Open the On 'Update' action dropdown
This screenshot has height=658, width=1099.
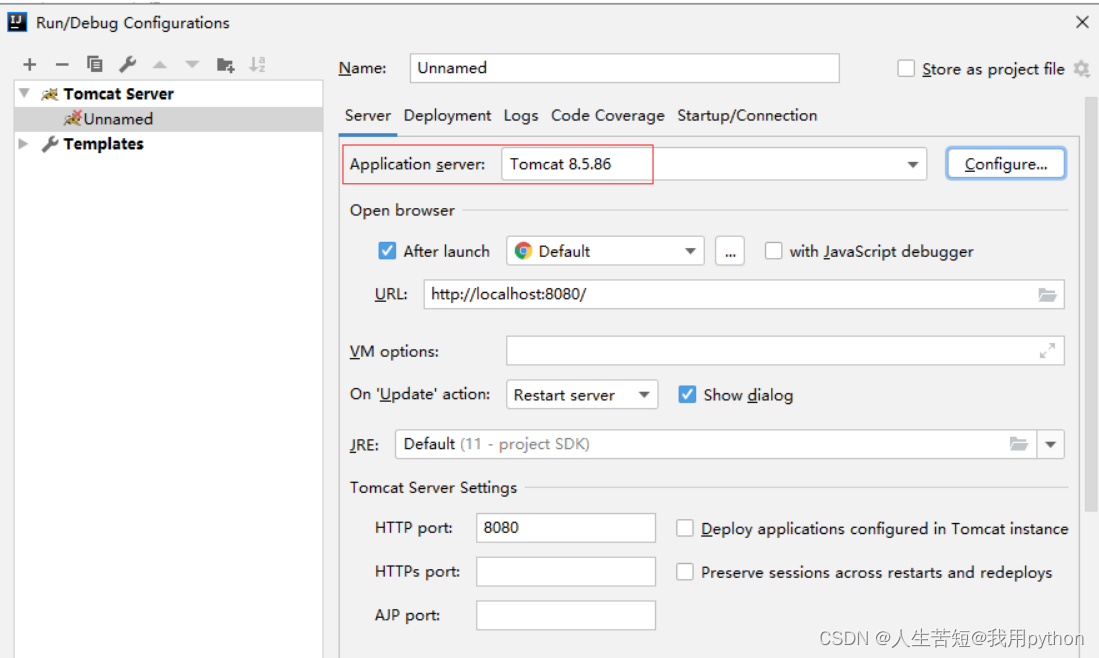click(644, 395)
